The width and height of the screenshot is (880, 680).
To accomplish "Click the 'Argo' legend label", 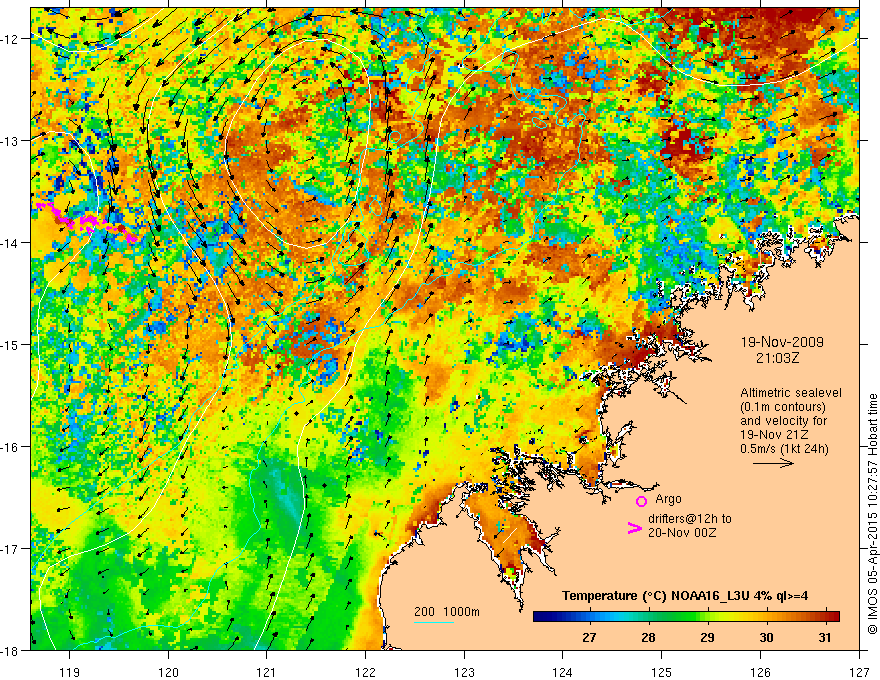I will click(668, 499).
